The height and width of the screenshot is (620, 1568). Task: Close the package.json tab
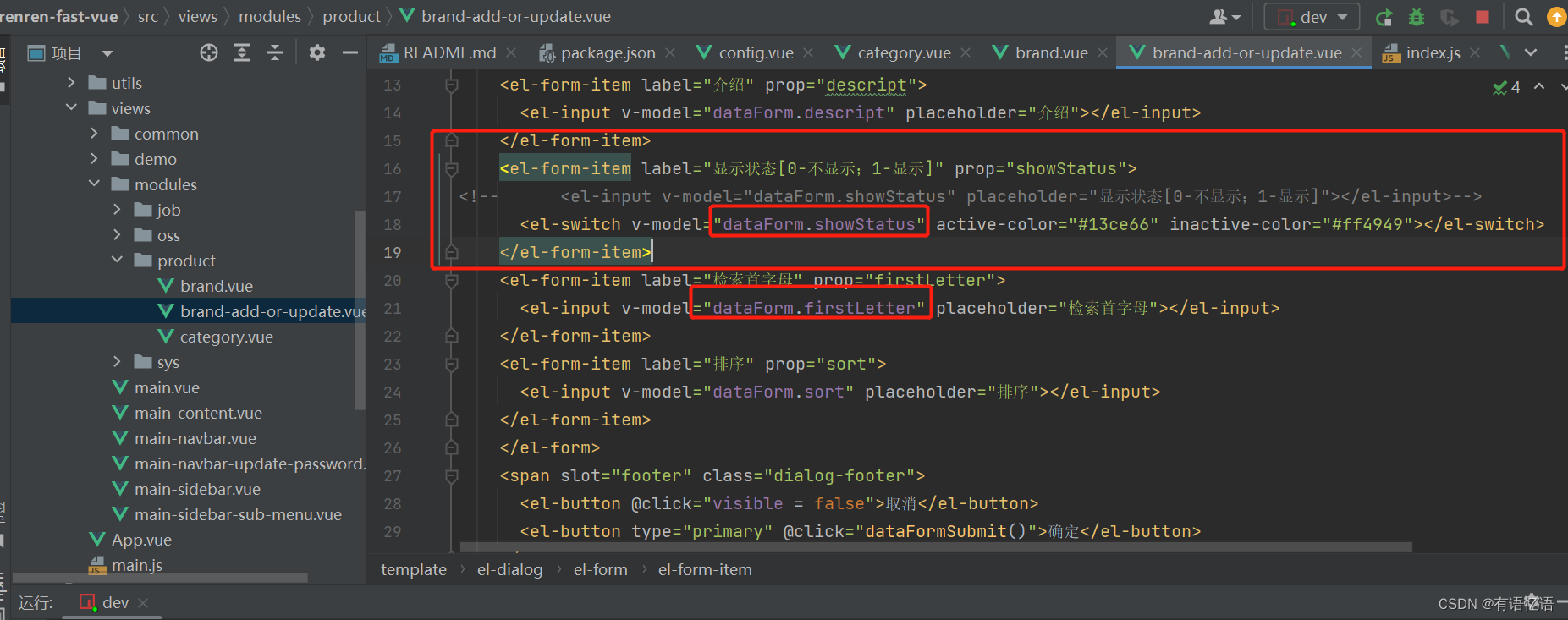click(x=670, y=52)
